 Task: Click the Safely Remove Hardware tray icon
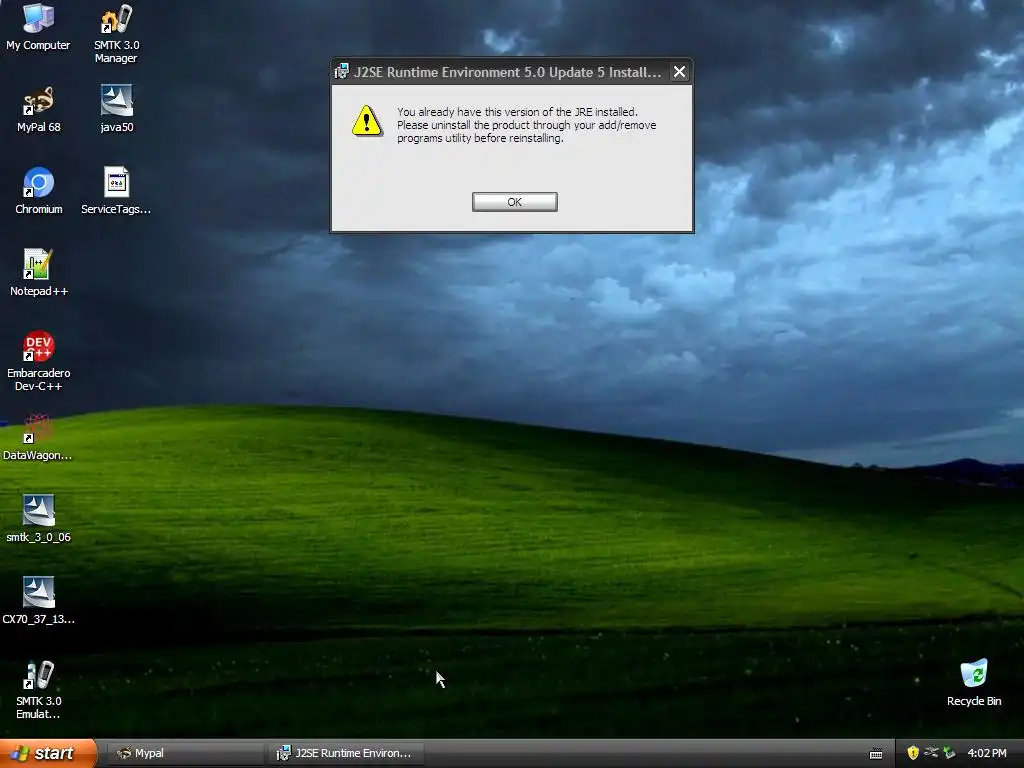coord(949,753)
